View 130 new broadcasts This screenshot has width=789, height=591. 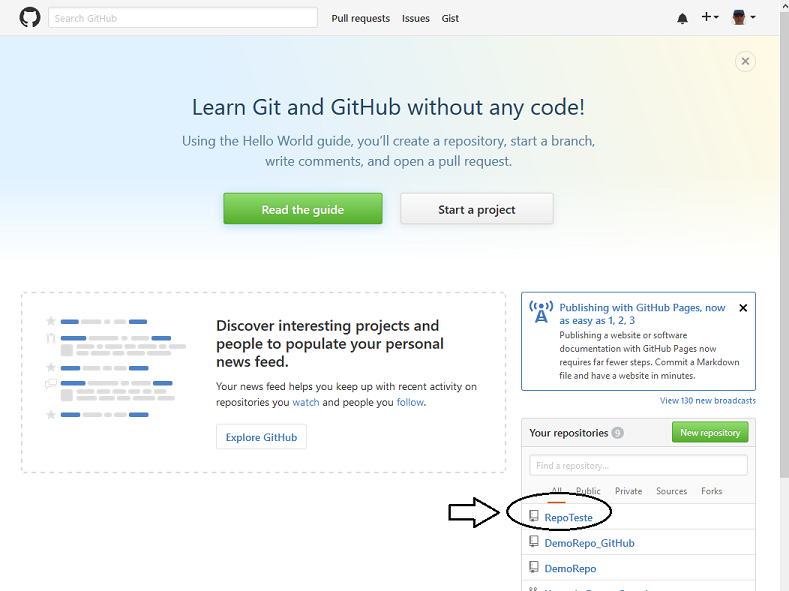click(707, 400)
